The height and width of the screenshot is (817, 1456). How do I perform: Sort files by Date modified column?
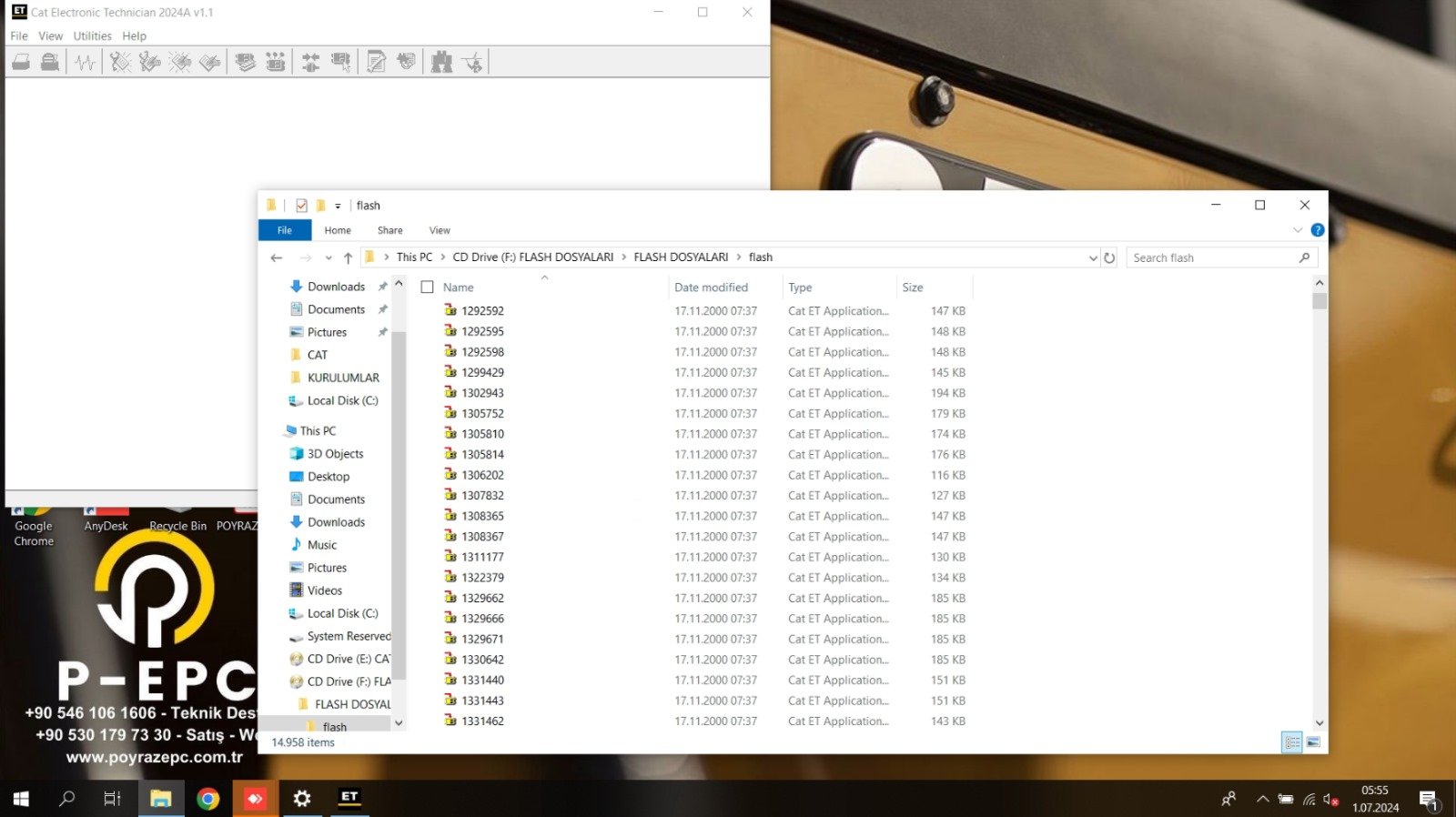[711, 287]
